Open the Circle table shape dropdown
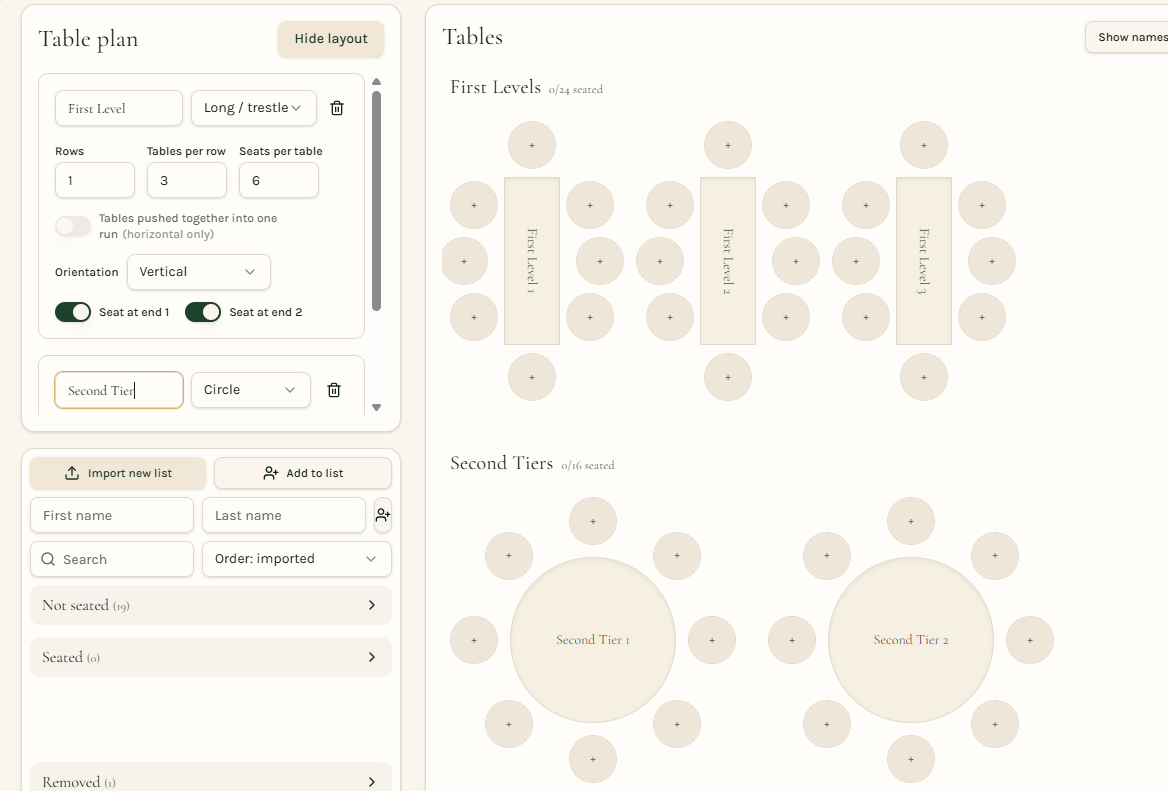The image size is (1168, 791). coord(251,390)
